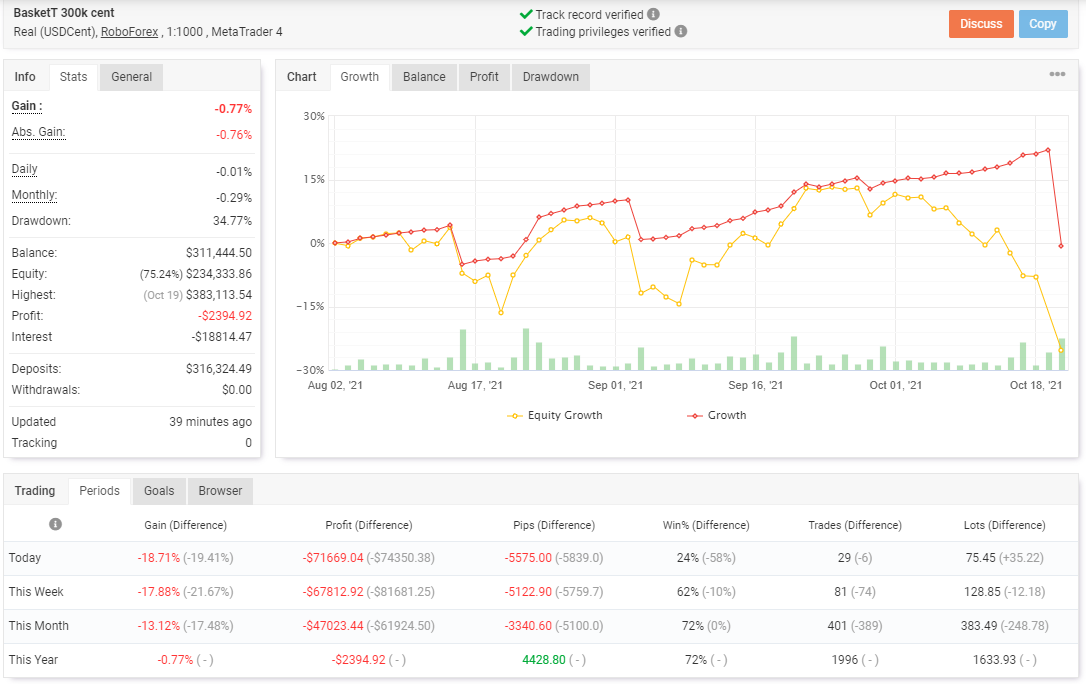Click the Daily label
The height and width of the screenshot is (684, 1086).
tap(24, 169)
